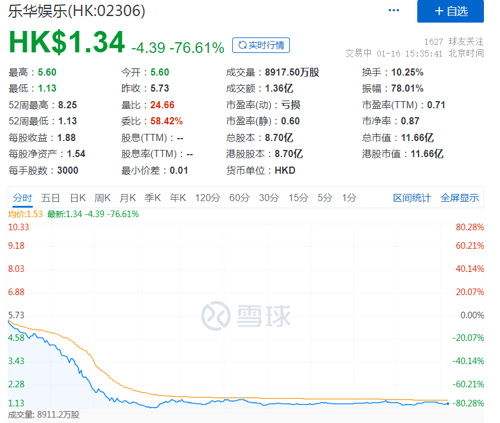The image size is (500, 423).
Task: Click the 雪球 watermark logo in chart
Action: [x=246, y=316]
